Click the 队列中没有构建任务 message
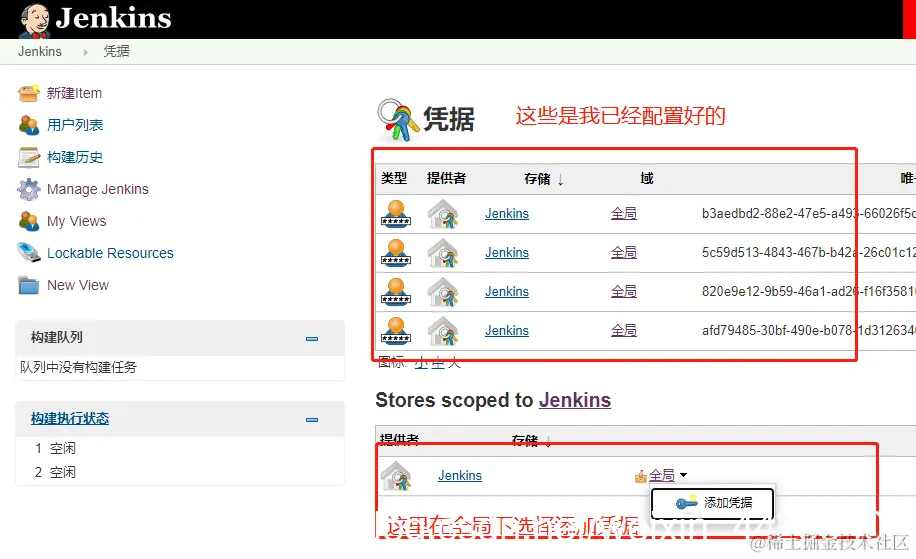 pos(78,367)
